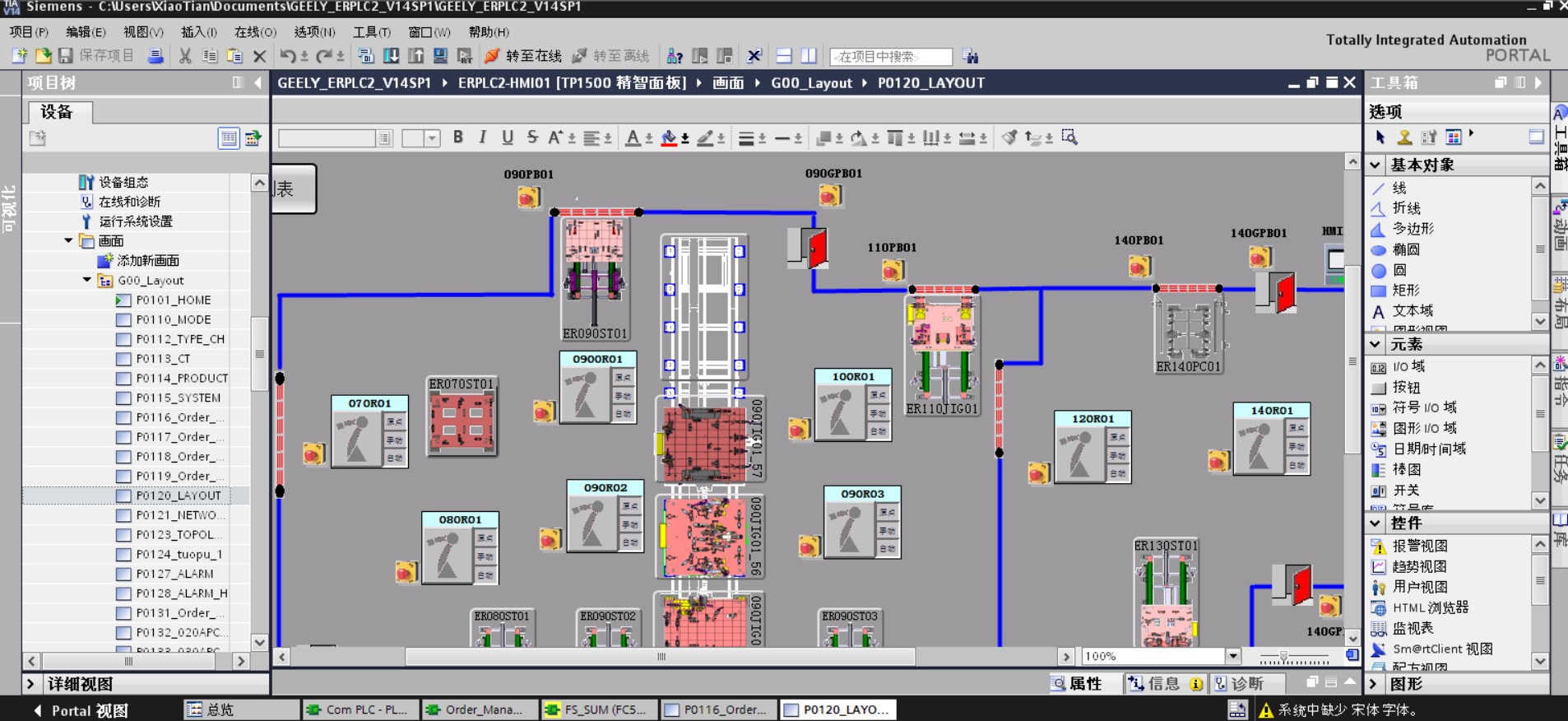Toggle the project tree details list view
Screen dimensions: 1568x721
click(x=229, y=138)
